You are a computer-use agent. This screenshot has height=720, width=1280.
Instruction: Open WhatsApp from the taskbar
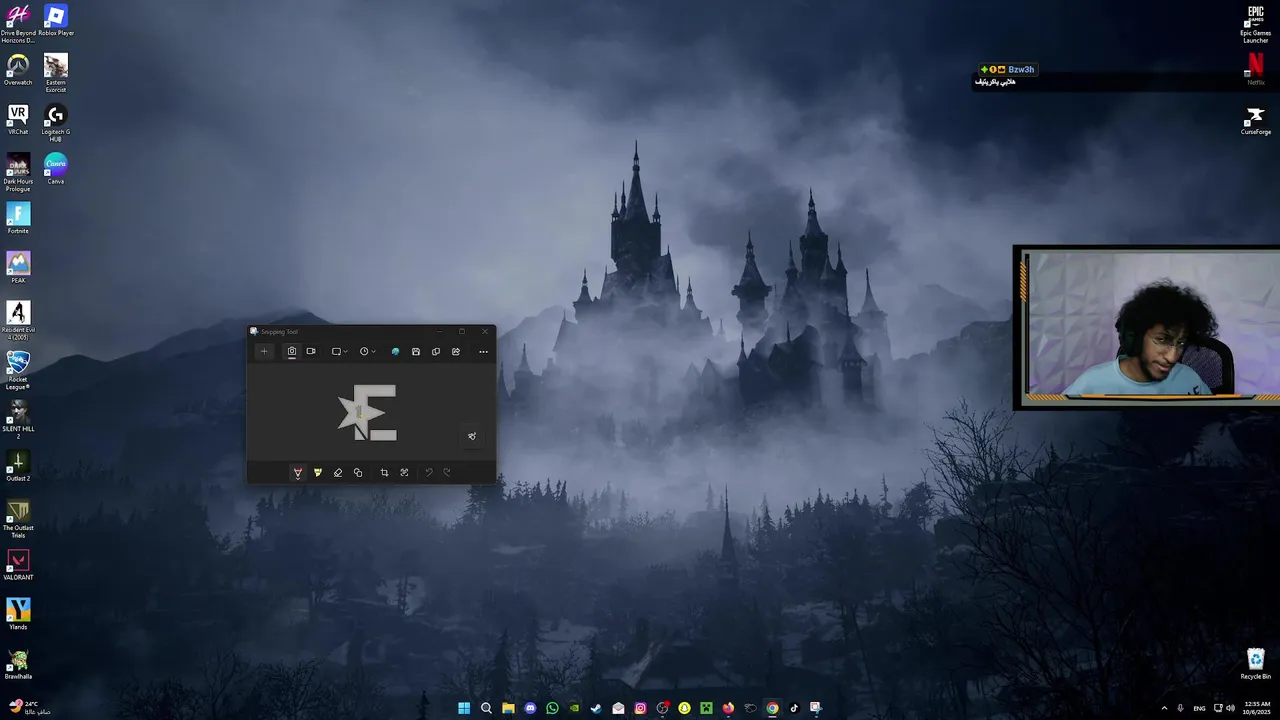tap(552, 708)
